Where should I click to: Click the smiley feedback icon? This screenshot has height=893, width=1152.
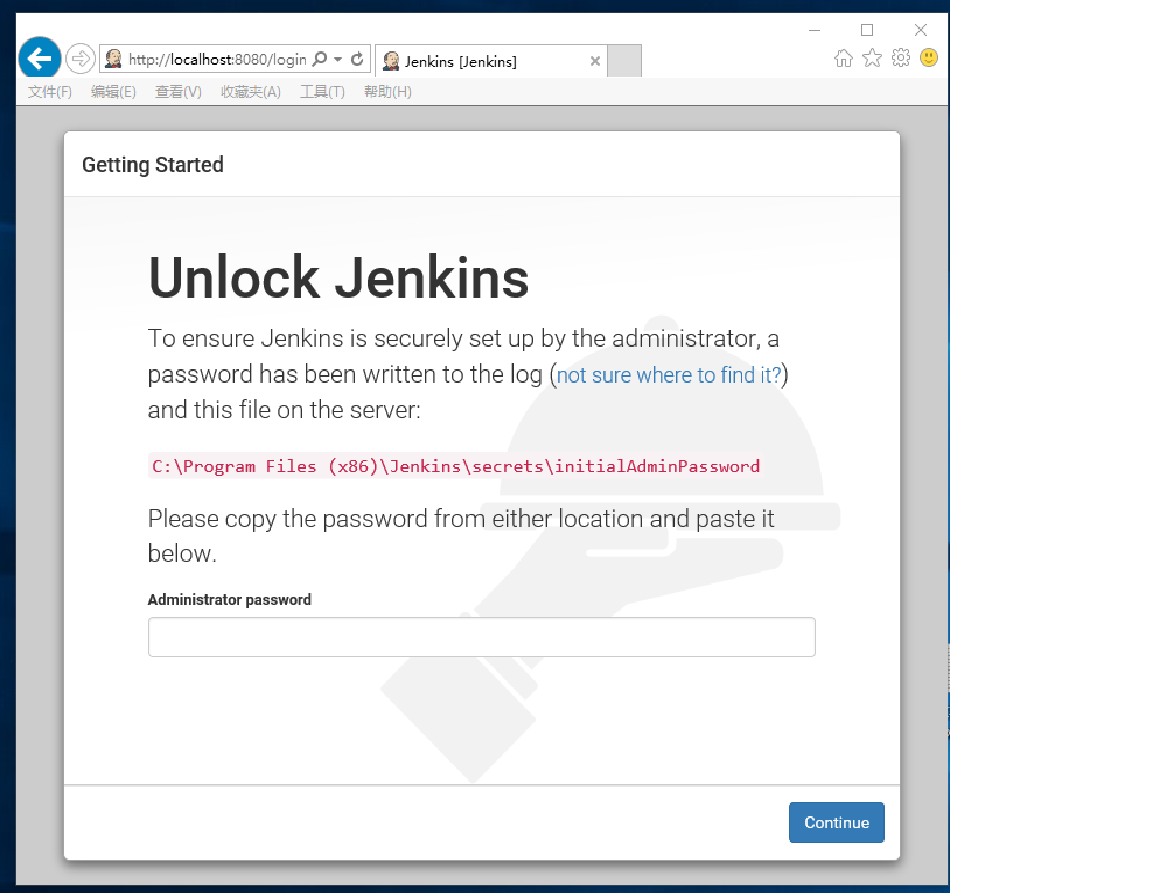pos(929,58)
